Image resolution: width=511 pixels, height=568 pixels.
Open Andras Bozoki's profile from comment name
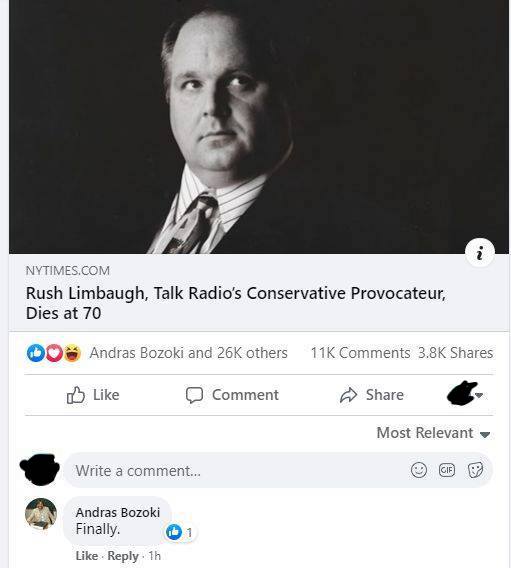[118, 512]
